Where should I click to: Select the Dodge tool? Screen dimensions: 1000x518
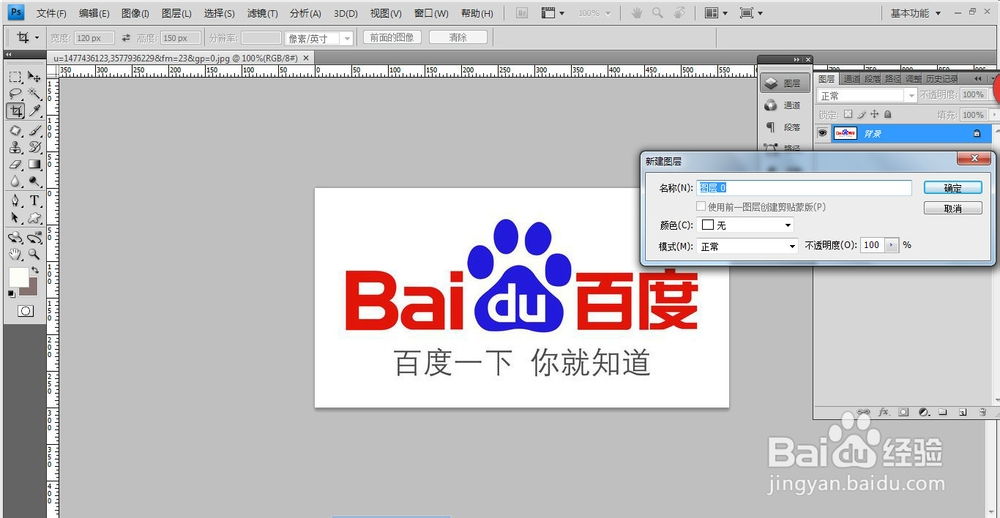(34, 181)
